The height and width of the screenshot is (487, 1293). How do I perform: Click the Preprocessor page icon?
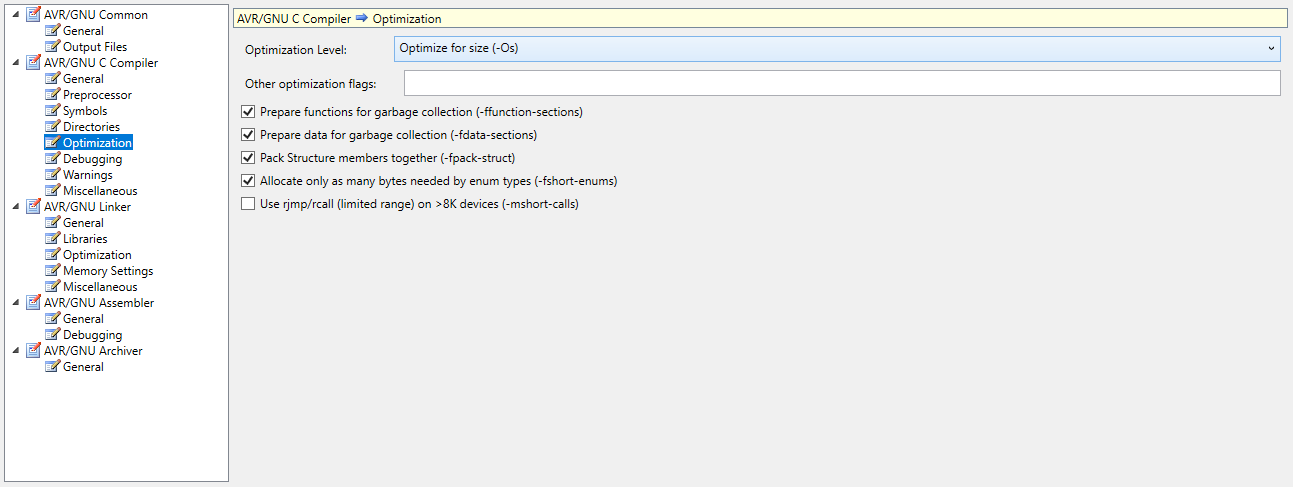pyautogui.click(x=52, y=94)
